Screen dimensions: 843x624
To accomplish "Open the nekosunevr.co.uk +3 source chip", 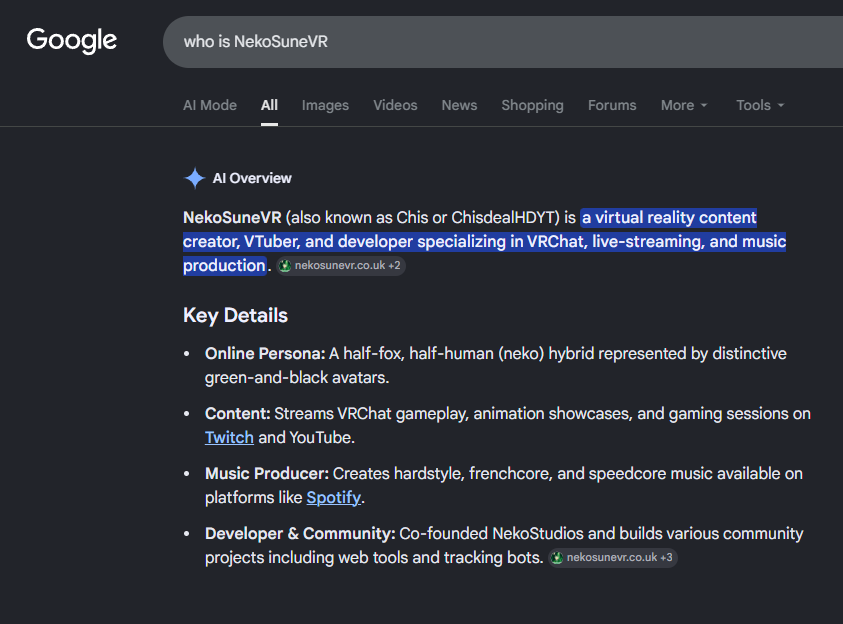I will point(613,558).
